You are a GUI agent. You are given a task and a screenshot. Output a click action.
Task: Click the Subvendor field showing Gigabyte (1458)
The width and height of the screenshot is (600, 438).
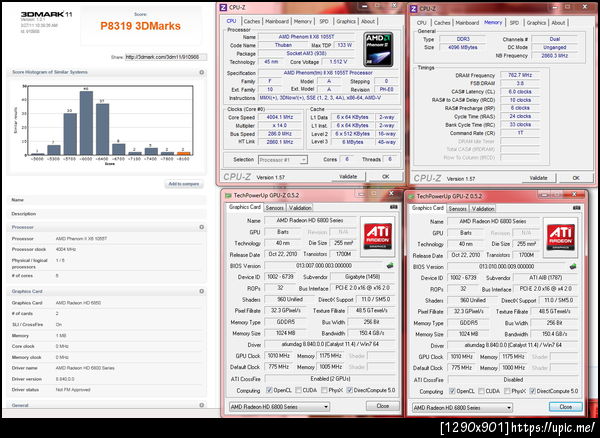(362, 277)
